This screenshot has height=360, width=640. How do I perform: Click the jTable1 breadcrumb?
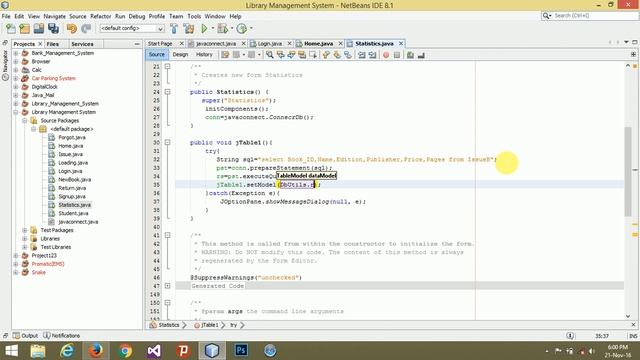tap(209, 325)
